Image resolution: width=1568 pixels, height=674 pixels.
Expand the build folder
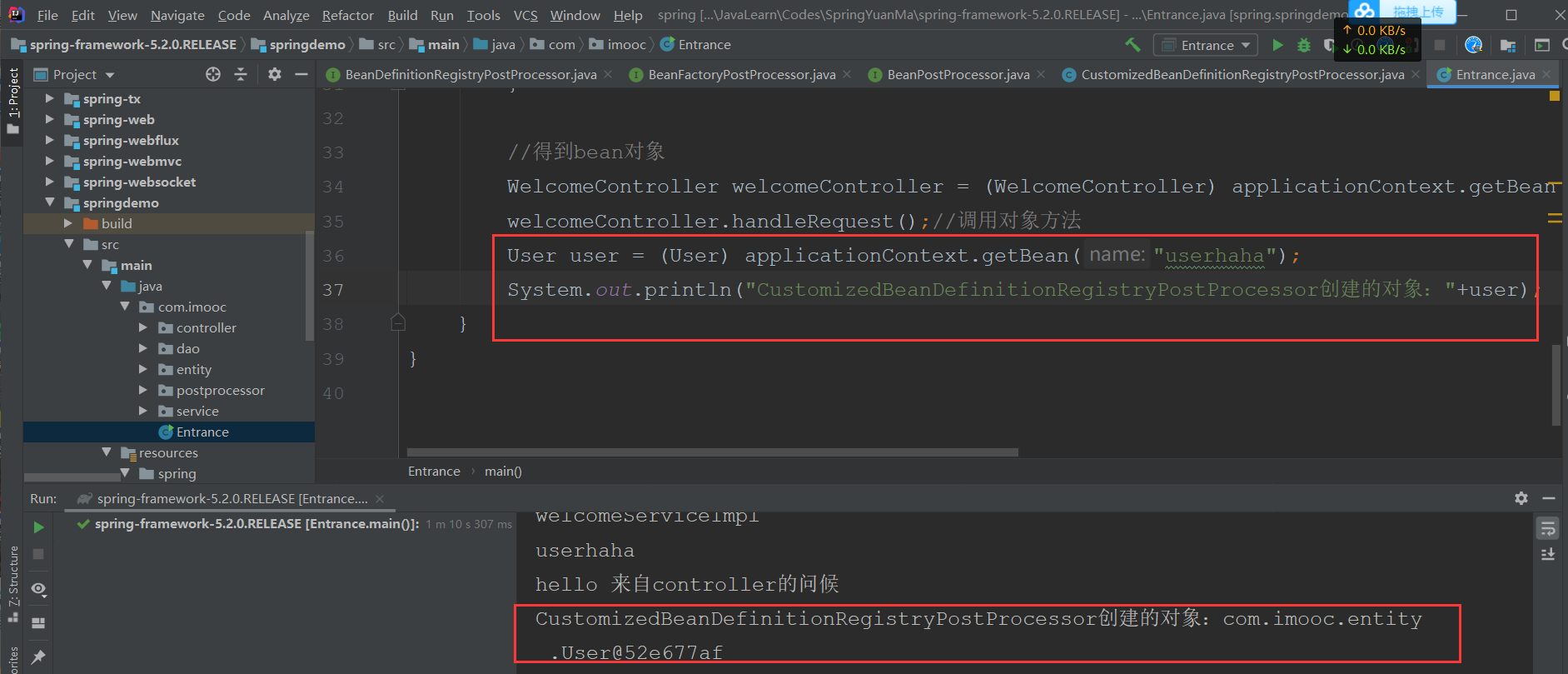pyautogui.click(x=68, y=223)
